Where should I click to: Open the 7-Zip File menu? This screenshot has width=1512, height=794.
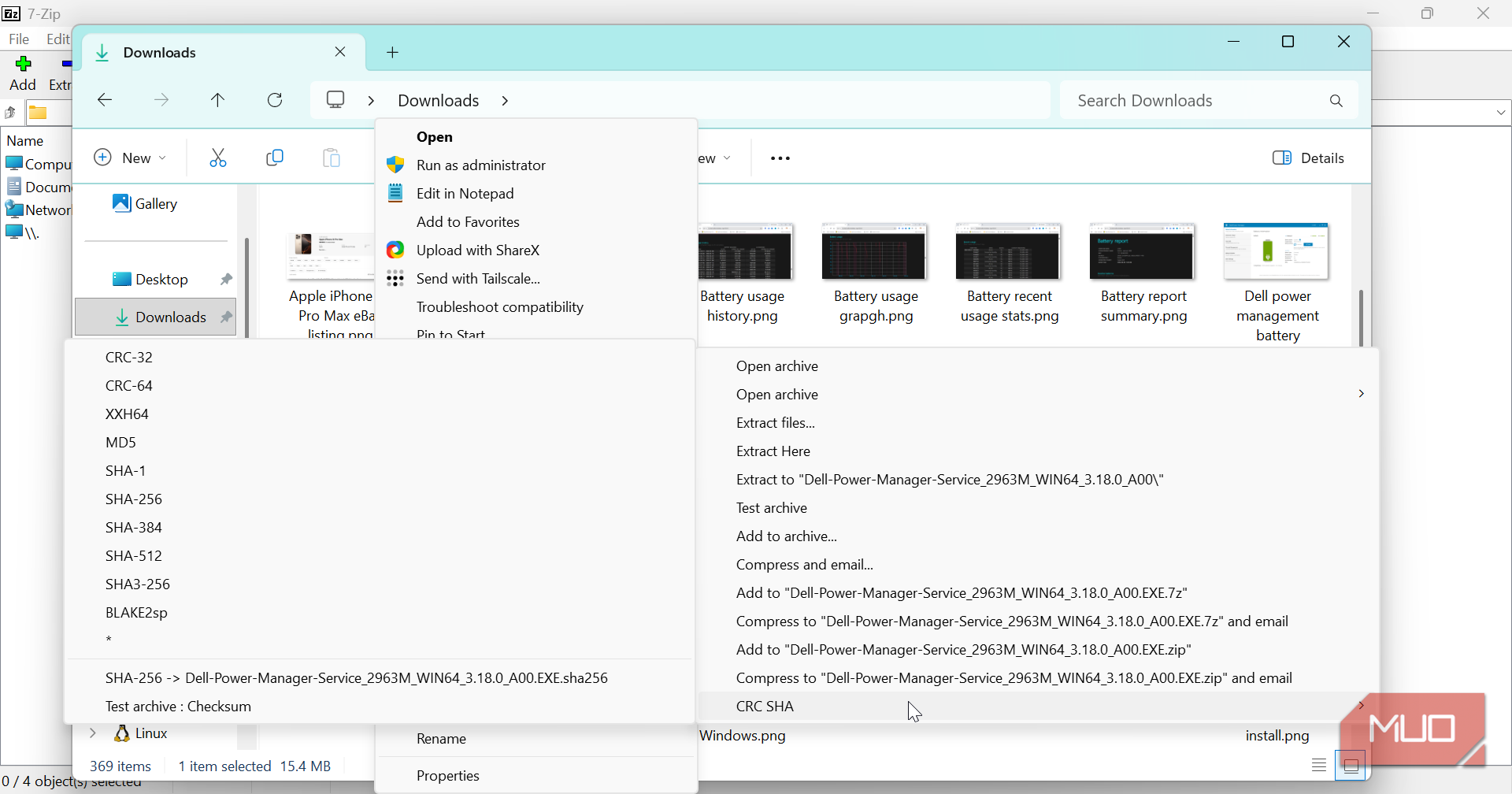19,39
